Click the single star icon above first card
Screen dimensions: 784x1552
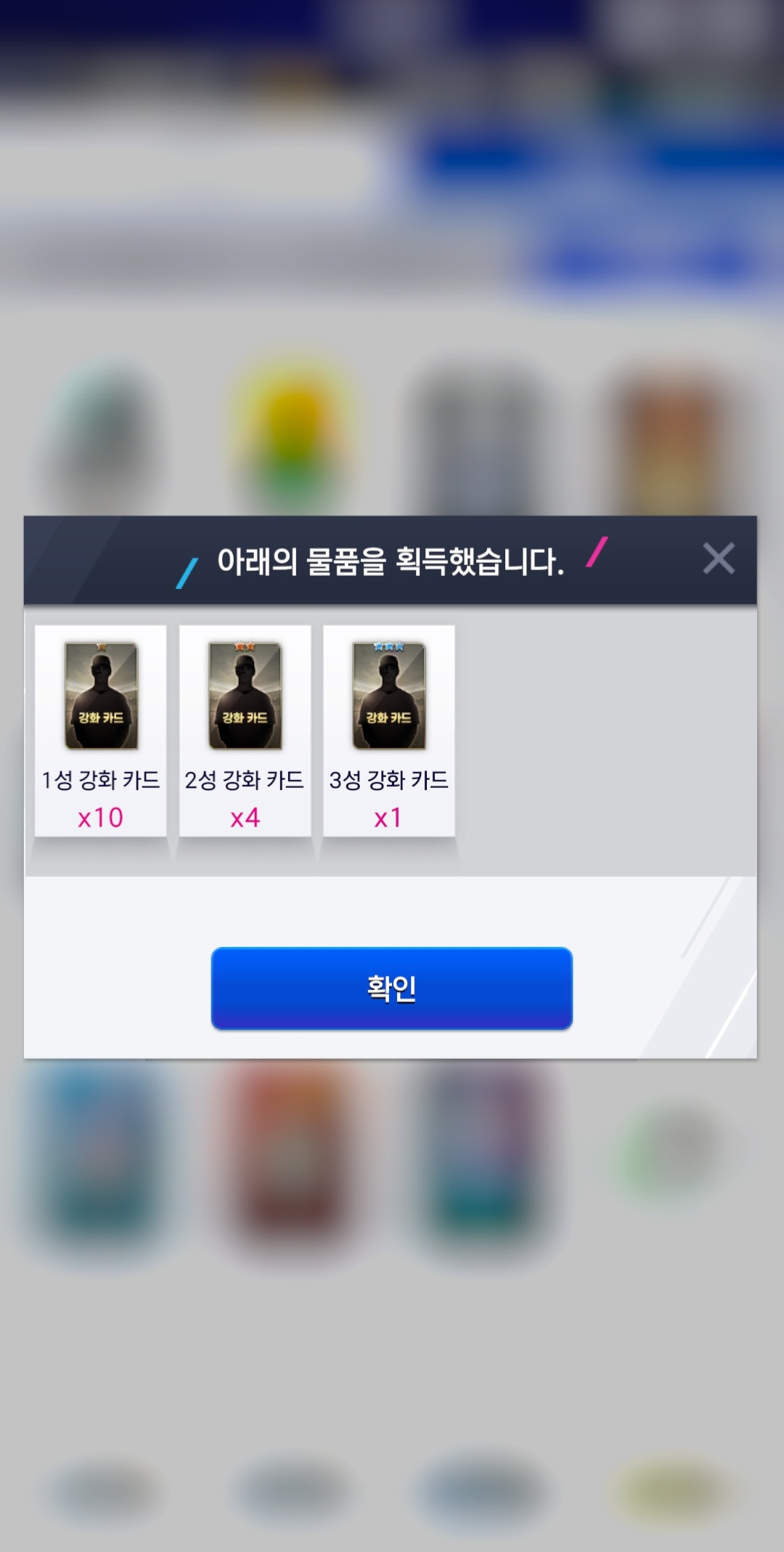pos(101,646)
